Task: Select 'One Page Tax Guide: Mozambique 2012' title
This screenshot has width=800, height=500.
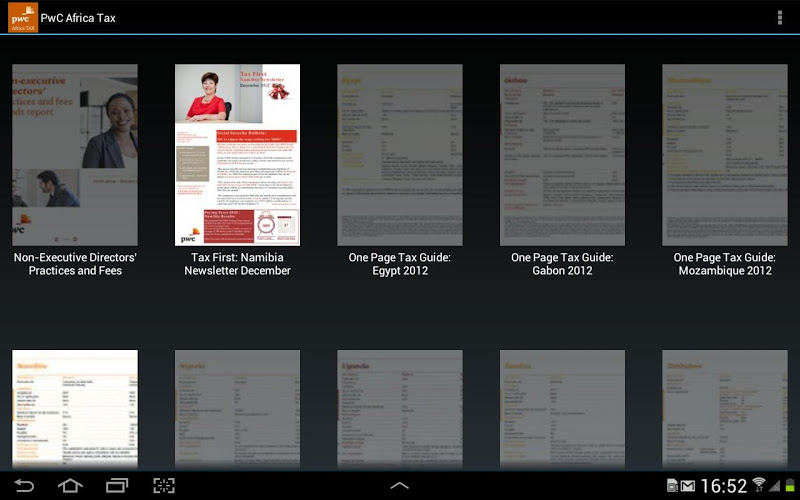Action: click(x=724, y=264)
